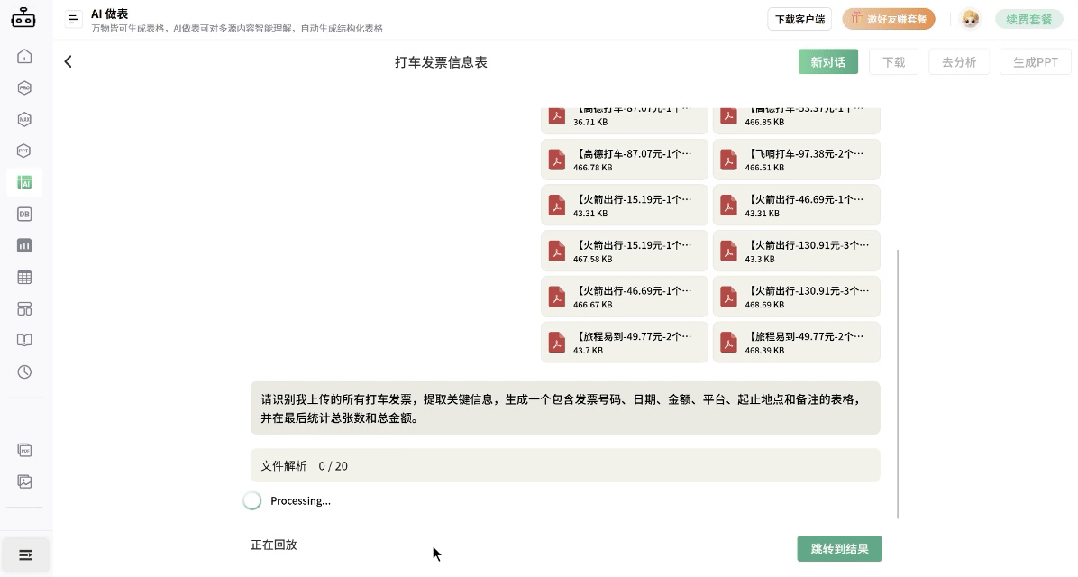Open the hamburger menu next to AI 做表
The height and width of the screenshot is (577, 1078).
(73, 17)
